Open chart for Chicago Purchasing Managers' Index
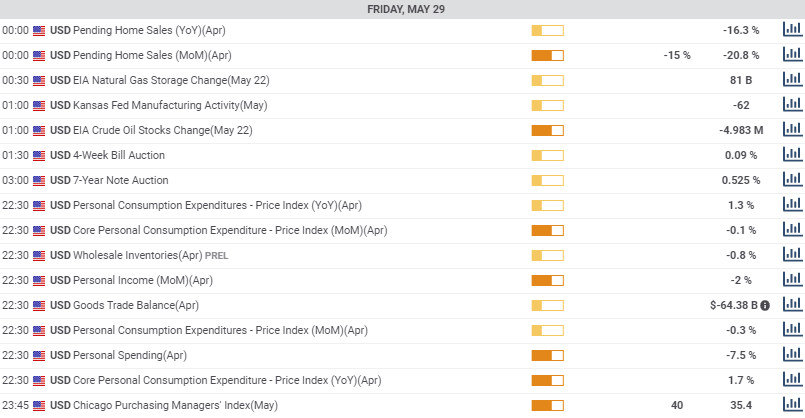 792,405
